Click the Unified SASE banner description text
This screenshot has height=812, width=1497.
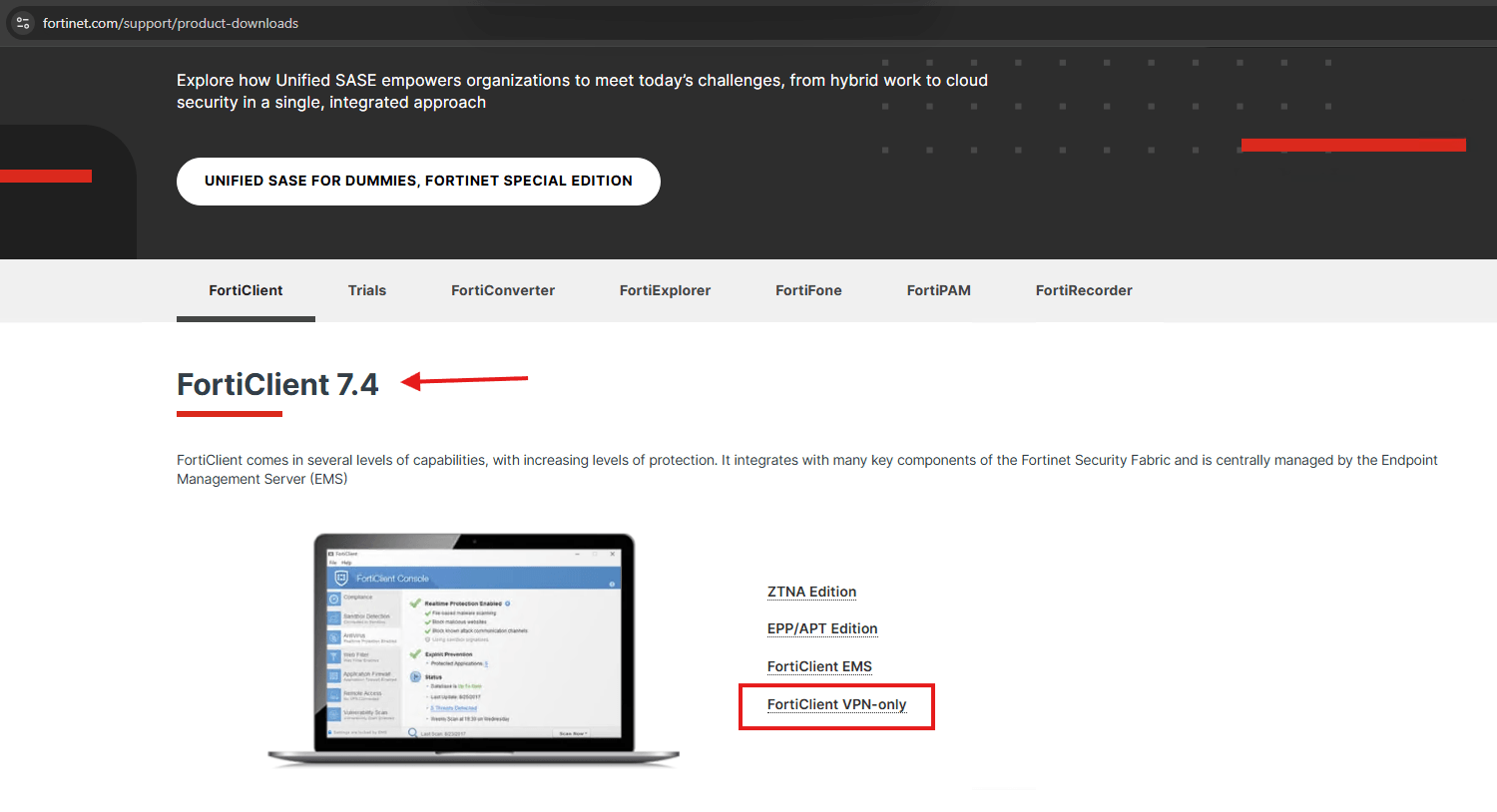582,91
